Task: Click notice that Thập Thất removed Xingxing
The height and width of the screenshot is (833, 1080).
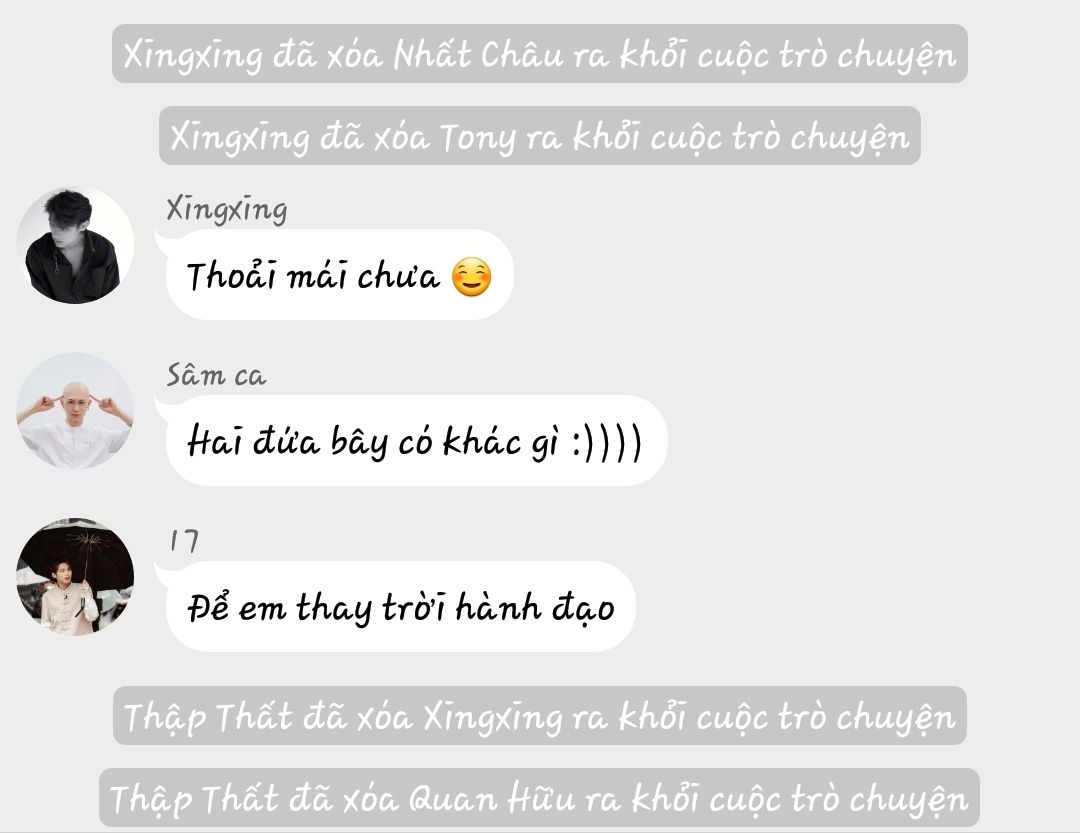Action: point(540,715)
